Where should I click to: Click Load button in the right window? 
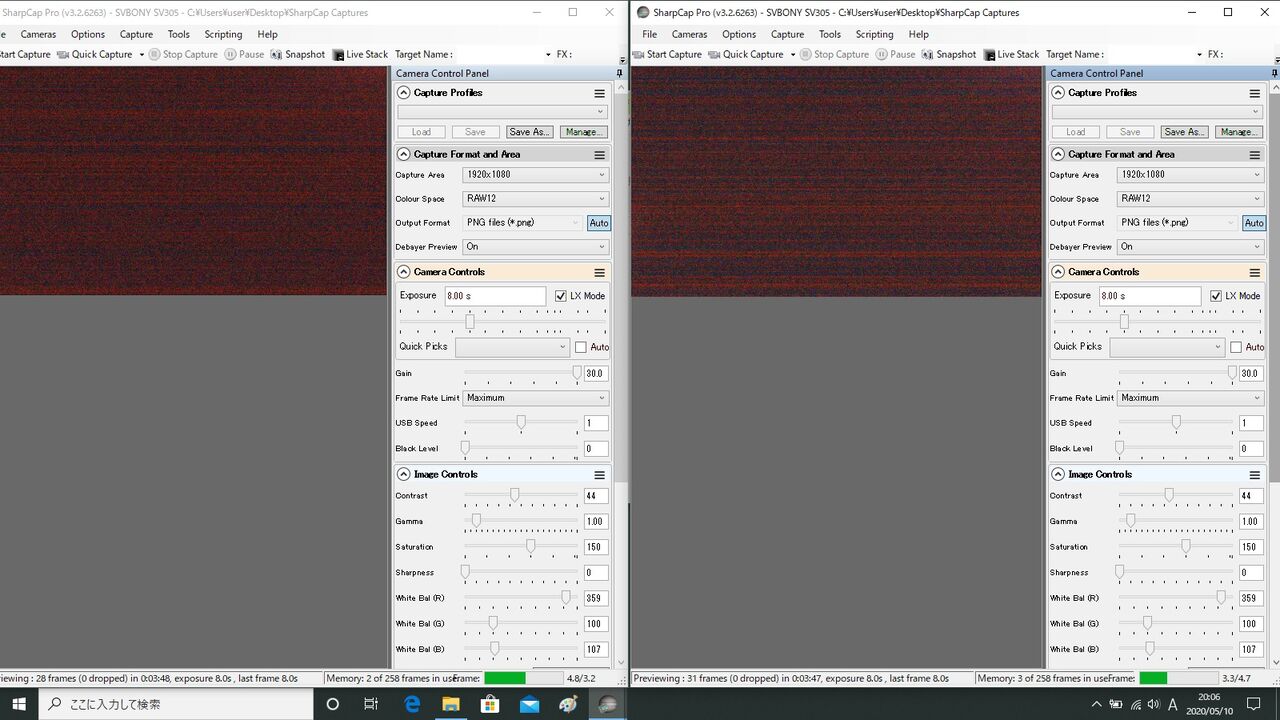tap(1076, 132)
